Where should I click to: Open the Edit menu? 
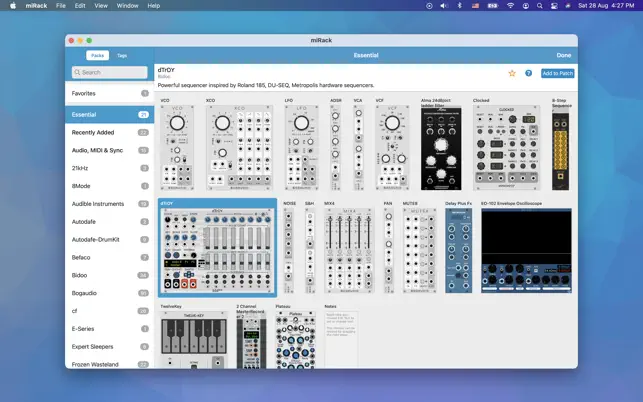click(80, 6)
